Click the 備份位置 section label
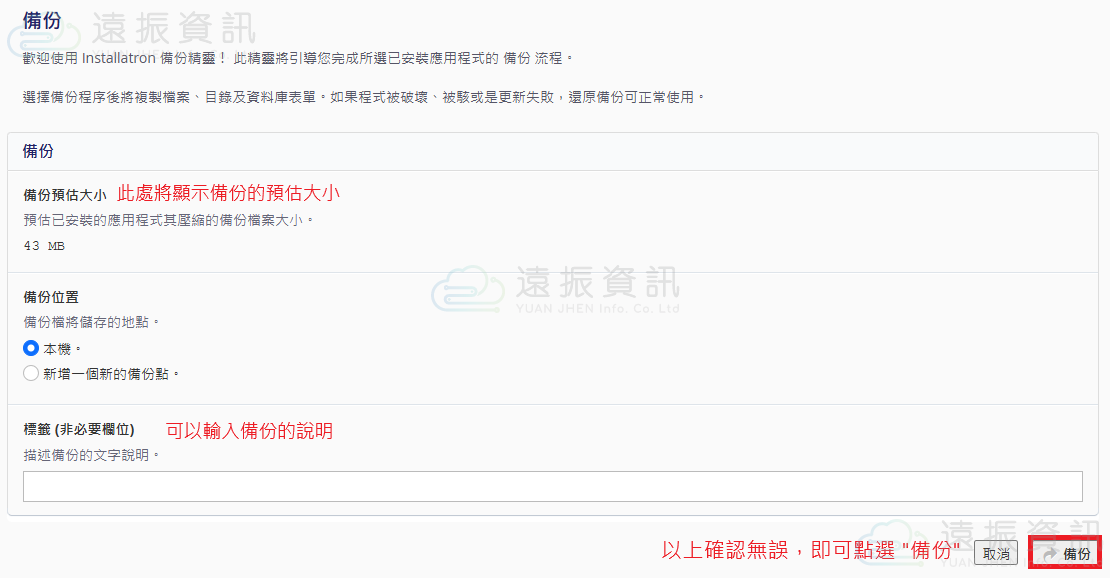Screen dimensions: 1110x578 click(x=51, y=297)
